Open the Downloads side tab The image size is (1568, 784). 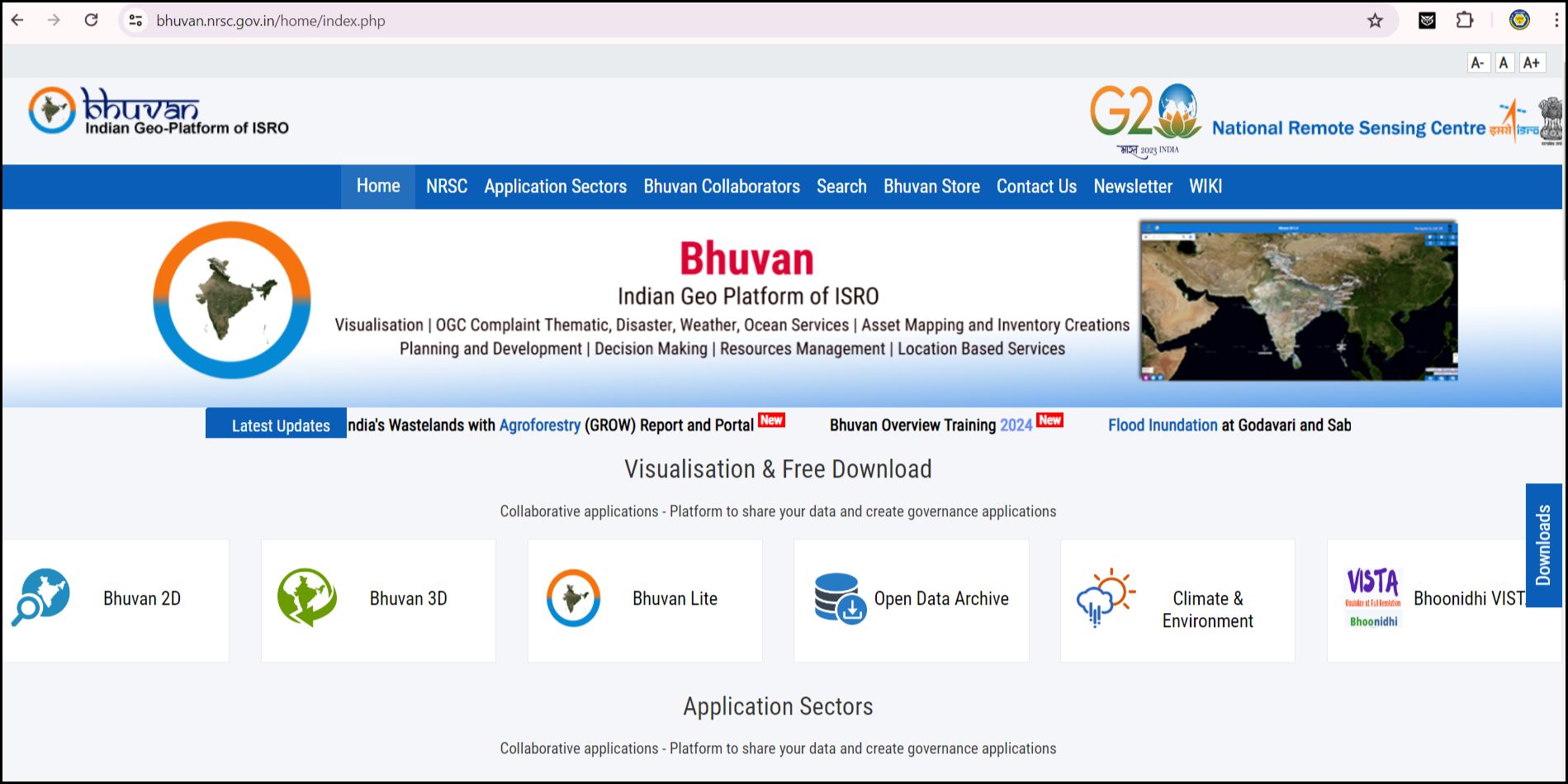tap(1543, 545)
